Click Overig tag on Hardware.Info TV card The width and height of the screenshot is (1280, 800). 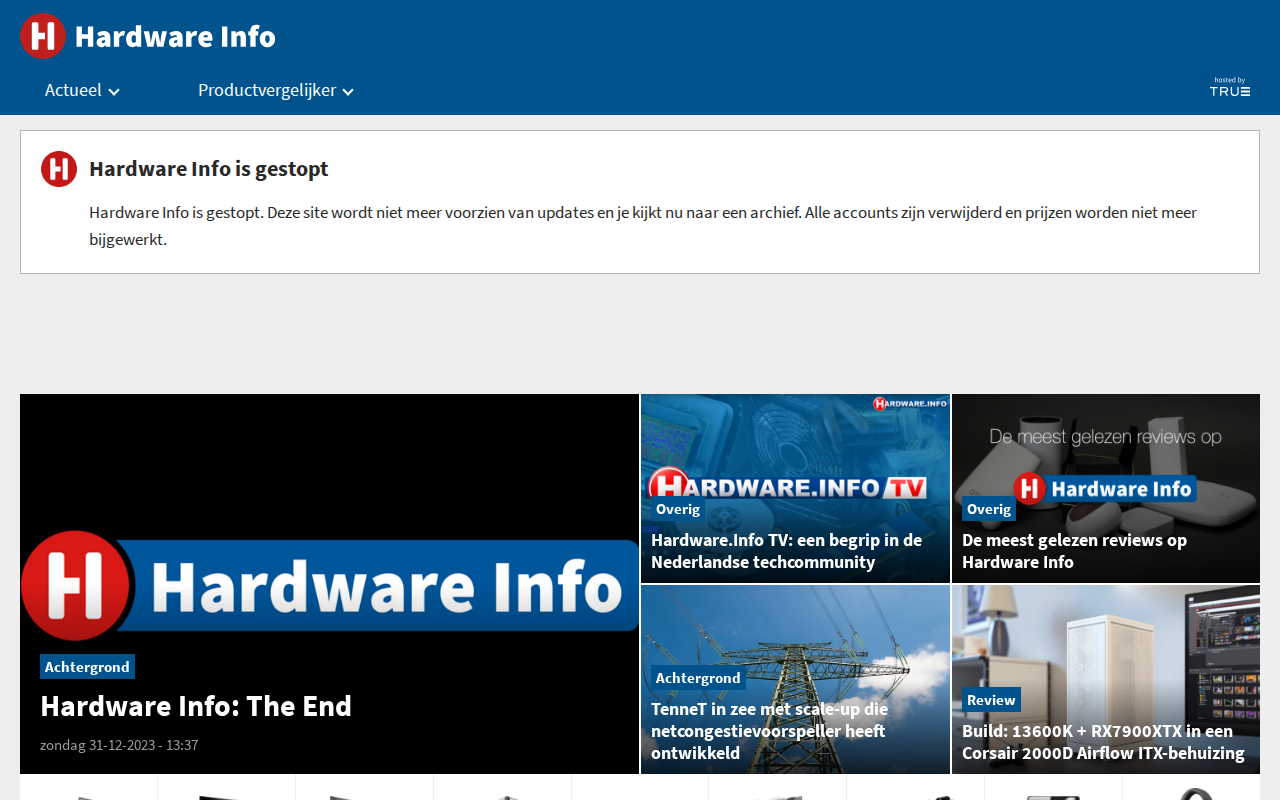pyautogui.click(x=678, y=509)
